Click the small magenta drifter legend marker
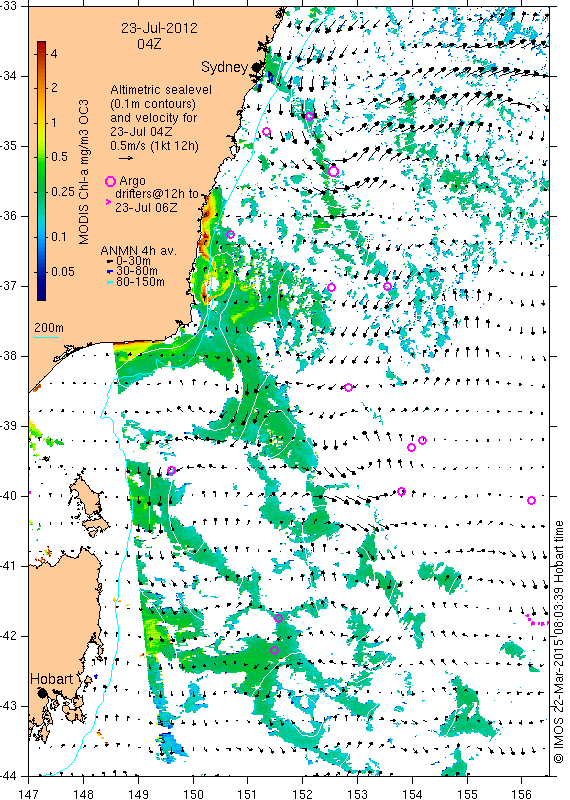 tap(108, 202)
